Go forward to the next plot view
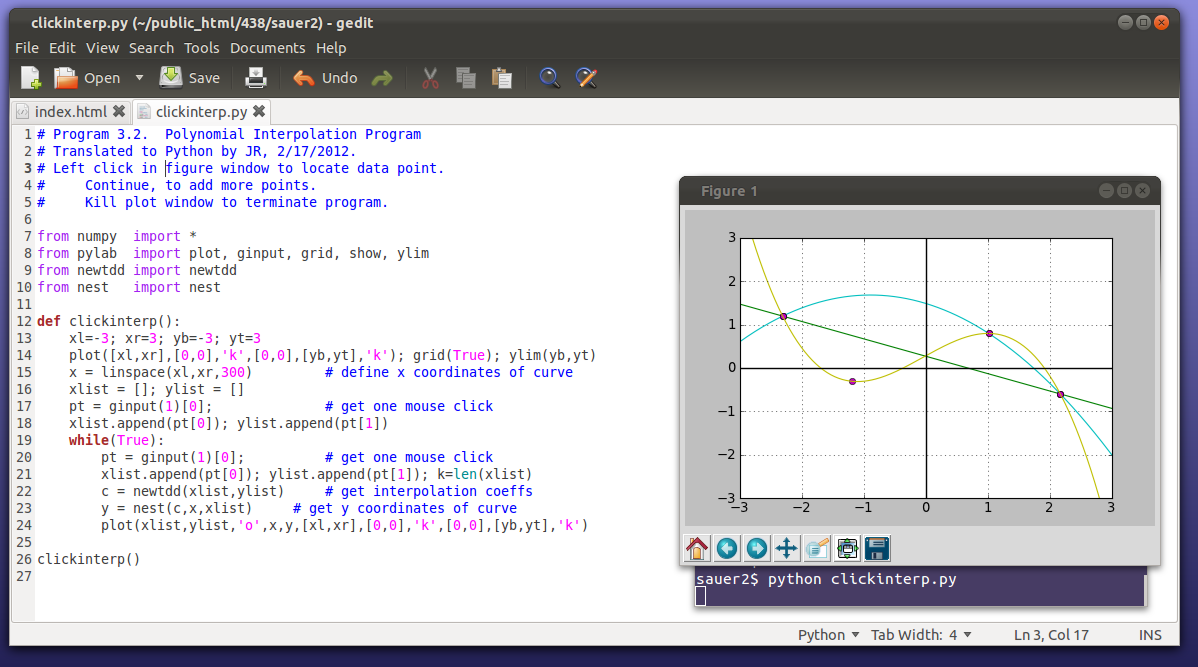Screen dimensions: 1198x667 pyautogui.click(x=756, y=548)
